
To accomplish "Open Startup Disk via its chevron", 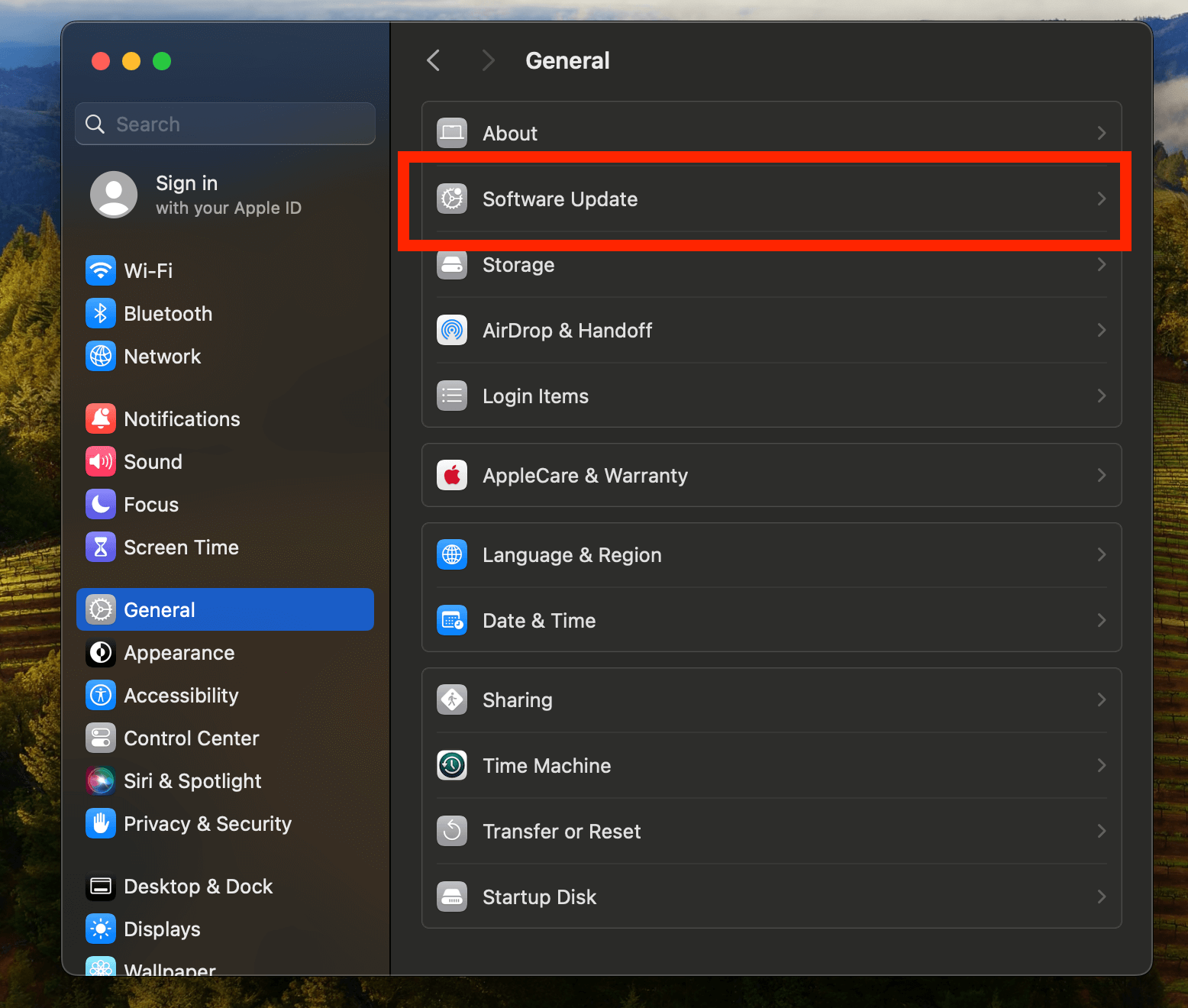I will (x=1101, y=897).
